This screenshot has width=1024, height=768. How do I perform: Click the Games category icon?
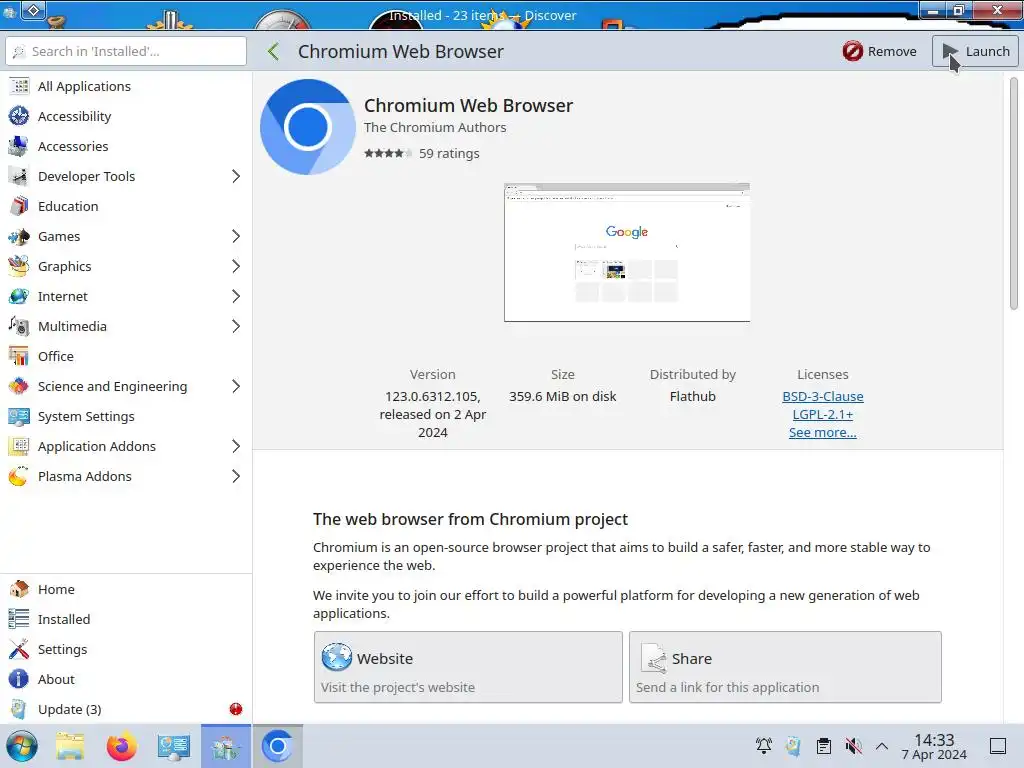[19, 236]
